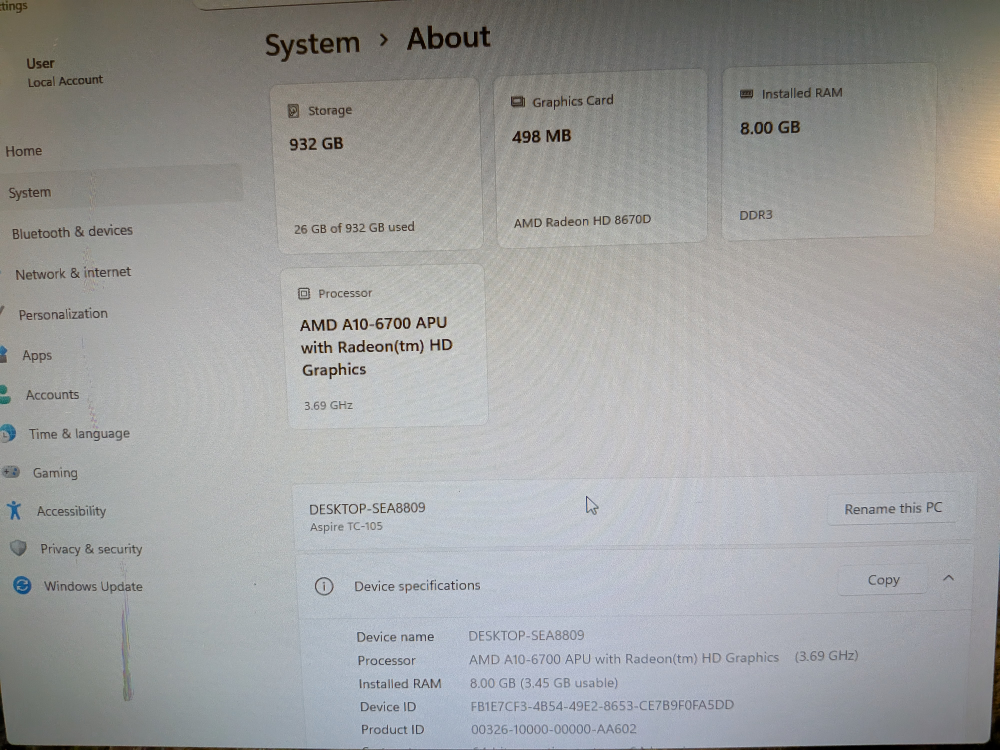Click the Windows Update sync icon

click(x=22, y=585)
